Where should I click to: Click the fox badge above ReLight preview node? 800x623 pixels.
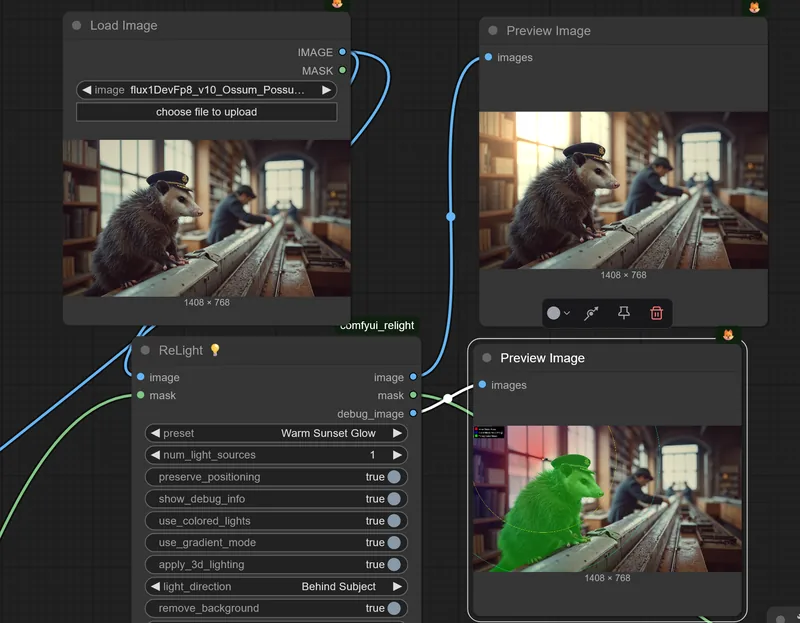[x=728, y=335]
